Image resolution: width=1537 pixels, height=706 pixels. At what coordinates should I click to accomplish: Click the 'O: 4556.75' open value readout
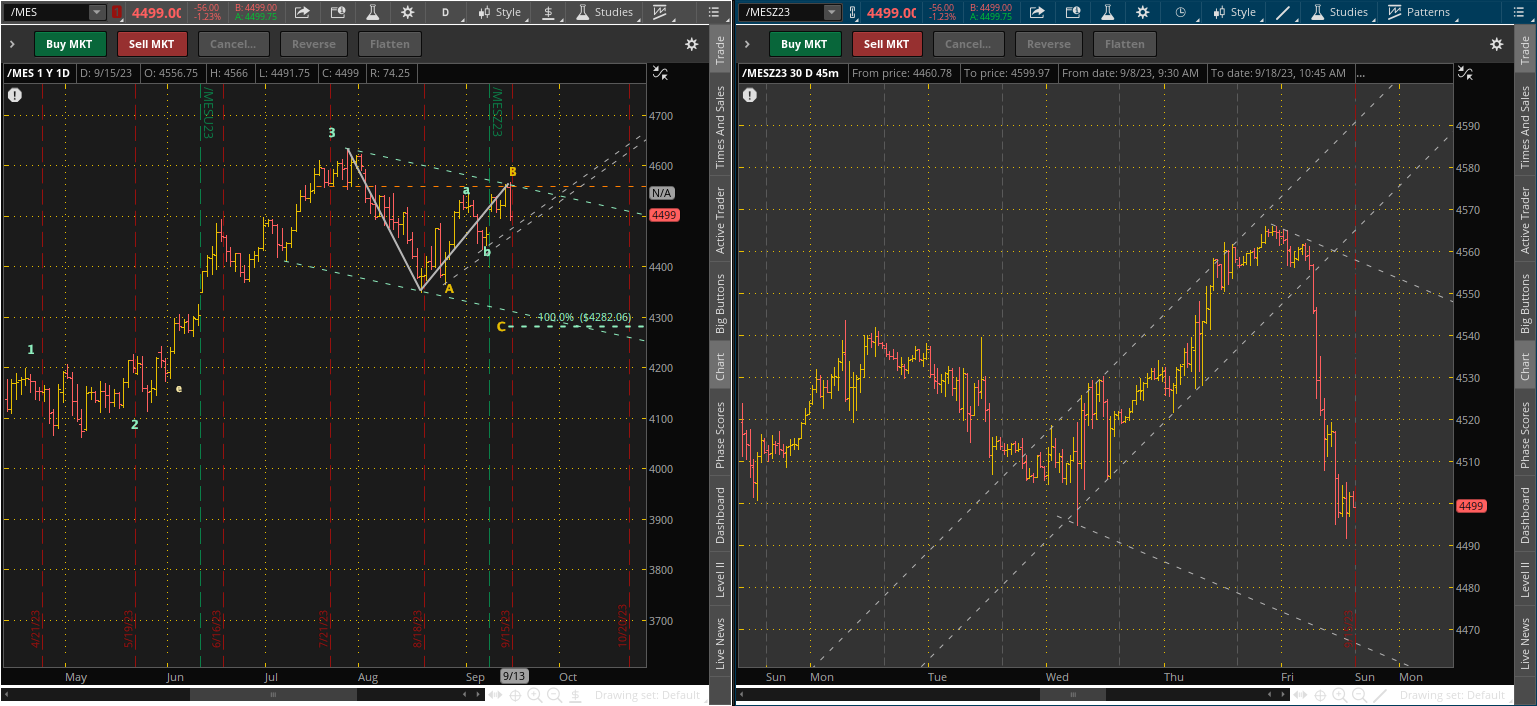pyautogui.click(x=172, y=73)
